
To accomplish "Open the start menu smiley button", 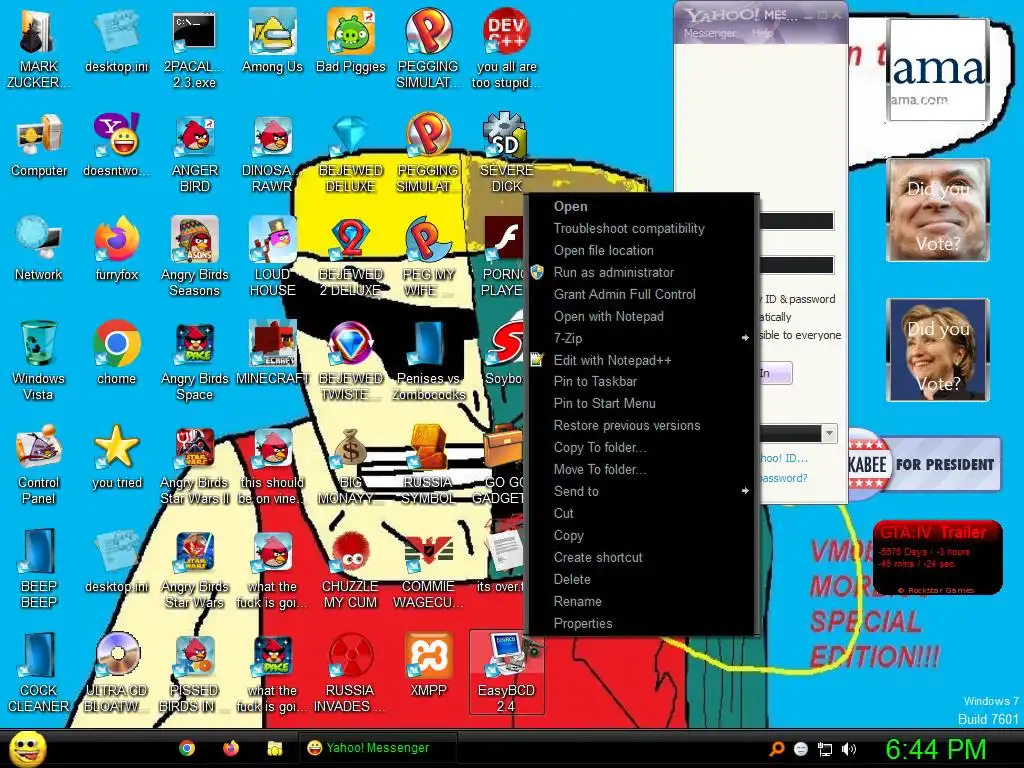I will 27,748.
